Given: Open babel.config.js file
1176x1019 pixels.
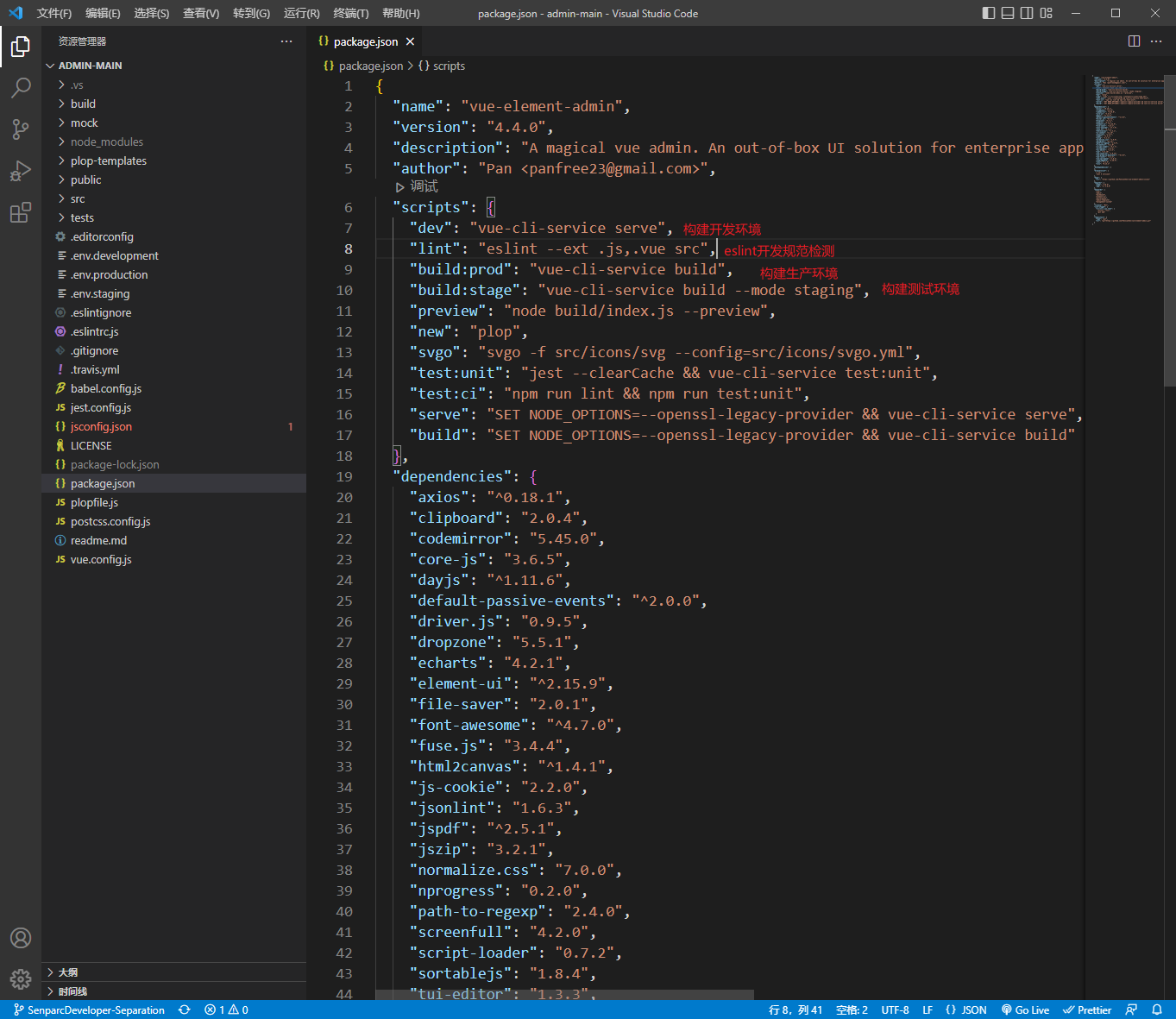Looking at the screenshot, I should (173, 388).
